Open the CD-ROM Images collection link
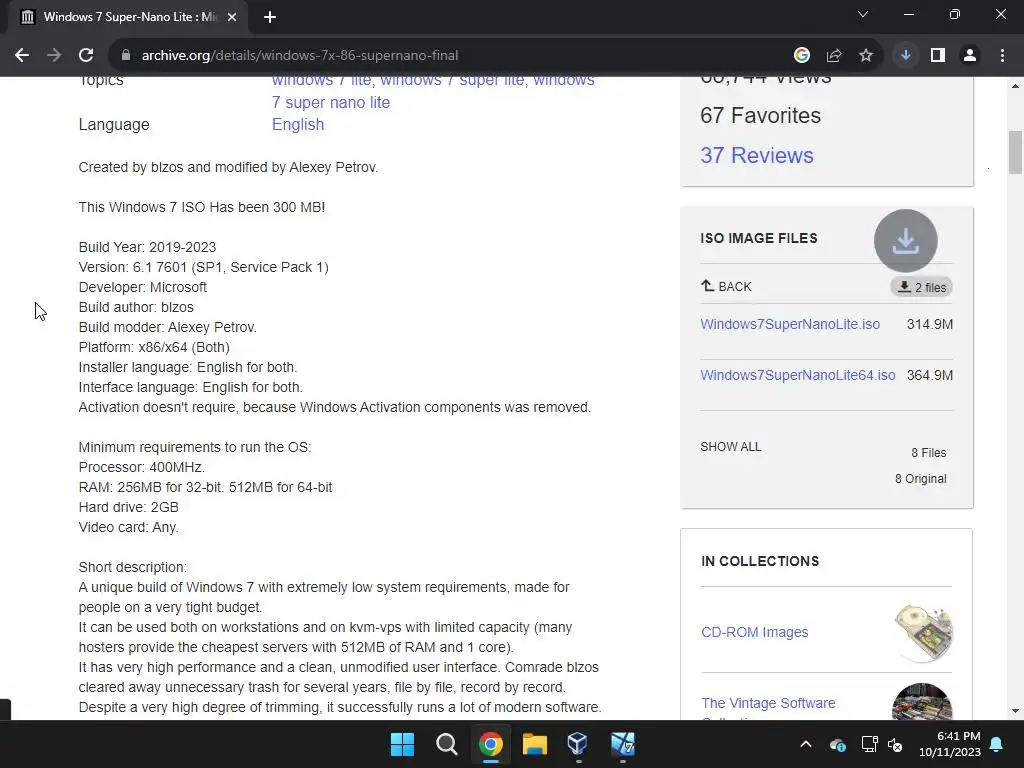 coord(754,632)
